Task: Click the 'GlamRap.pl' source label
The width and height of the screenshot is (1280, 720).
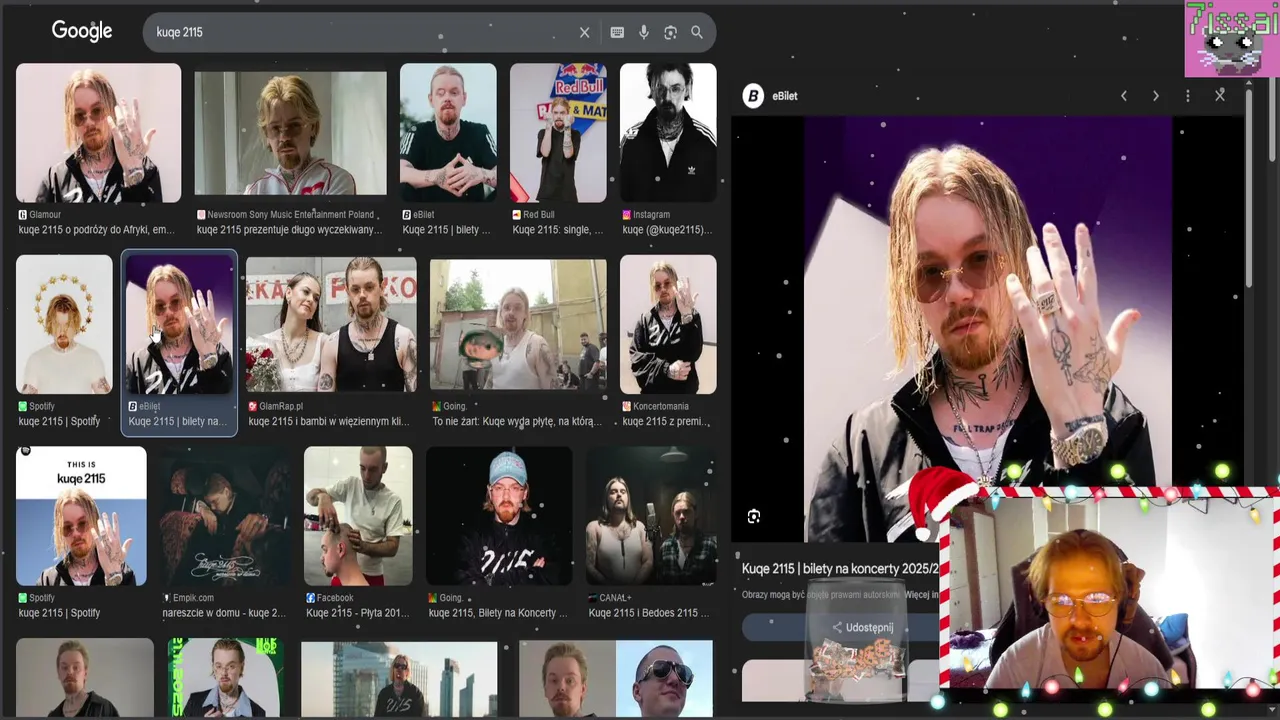Action: click(x=281, y=407)
